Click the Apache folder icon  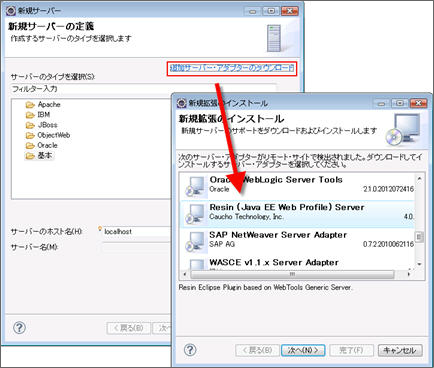[30, 105]
